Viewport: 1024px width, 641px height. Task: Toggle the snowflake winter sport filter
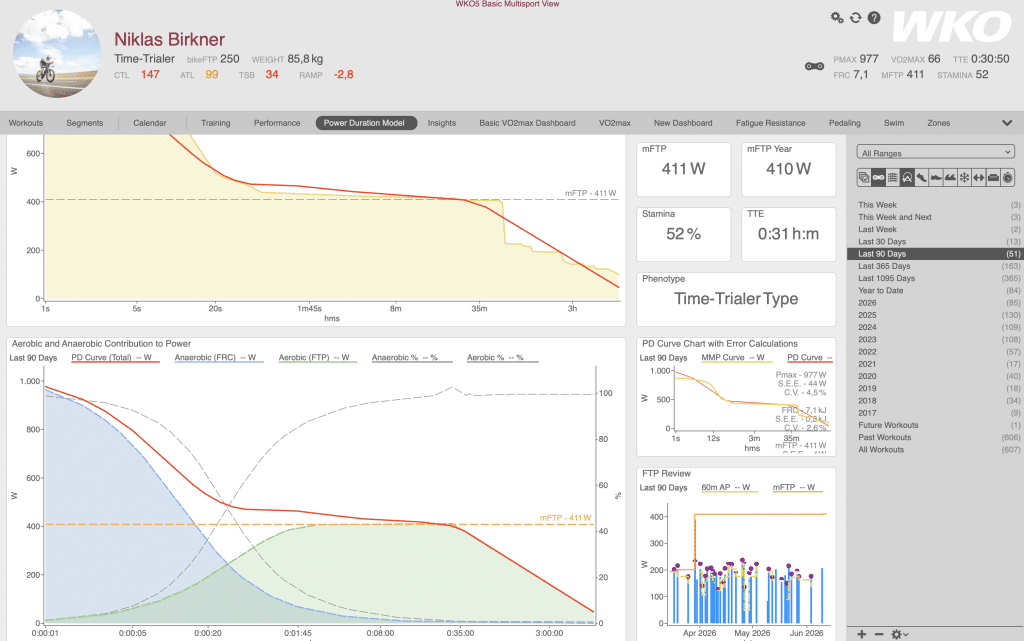pyautogui.click(x=965, y=177)
